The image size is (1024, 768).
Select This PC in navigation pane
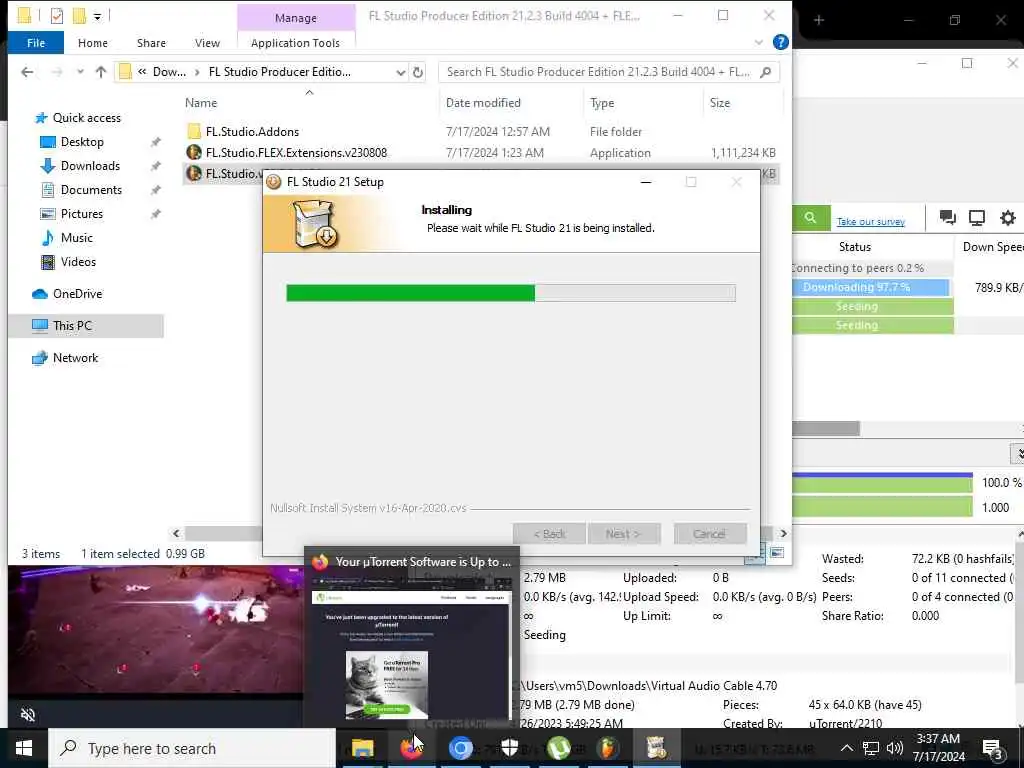pyautogui.click(x=72, y=326)
